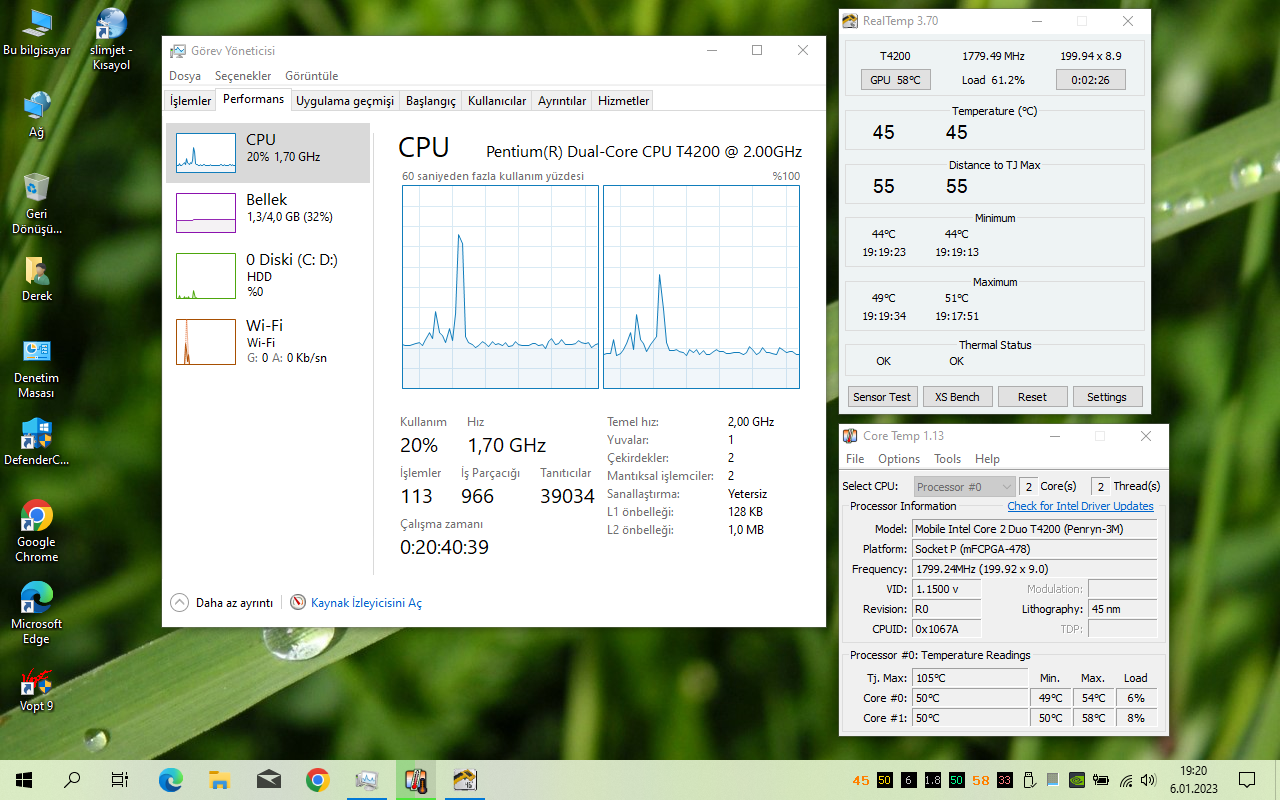Open the taskbar clock showing 19:20
Image resolution: width=1280 pixels, height=800 pixels.
(x=1193, y=779)
